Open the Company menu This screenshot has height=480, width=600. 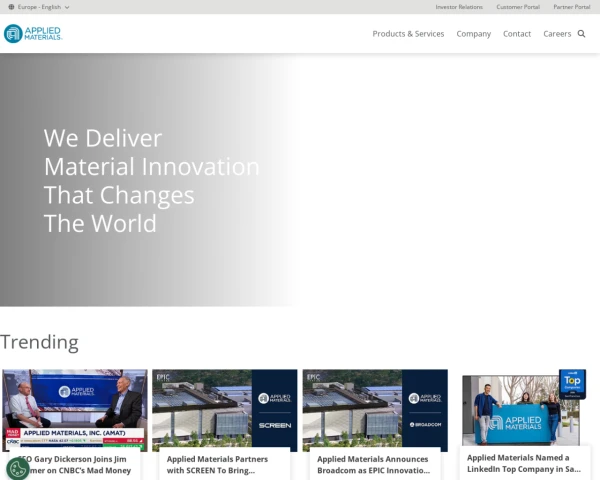click(x=473, y=34)
